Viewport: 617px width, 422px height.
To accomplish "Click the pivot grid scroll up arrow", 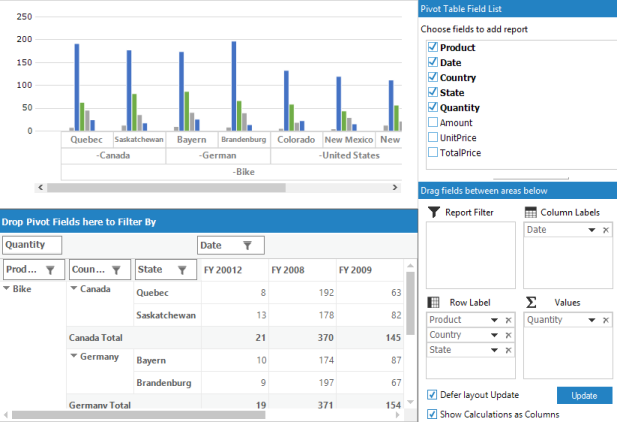I will click(x=410, y=266).
